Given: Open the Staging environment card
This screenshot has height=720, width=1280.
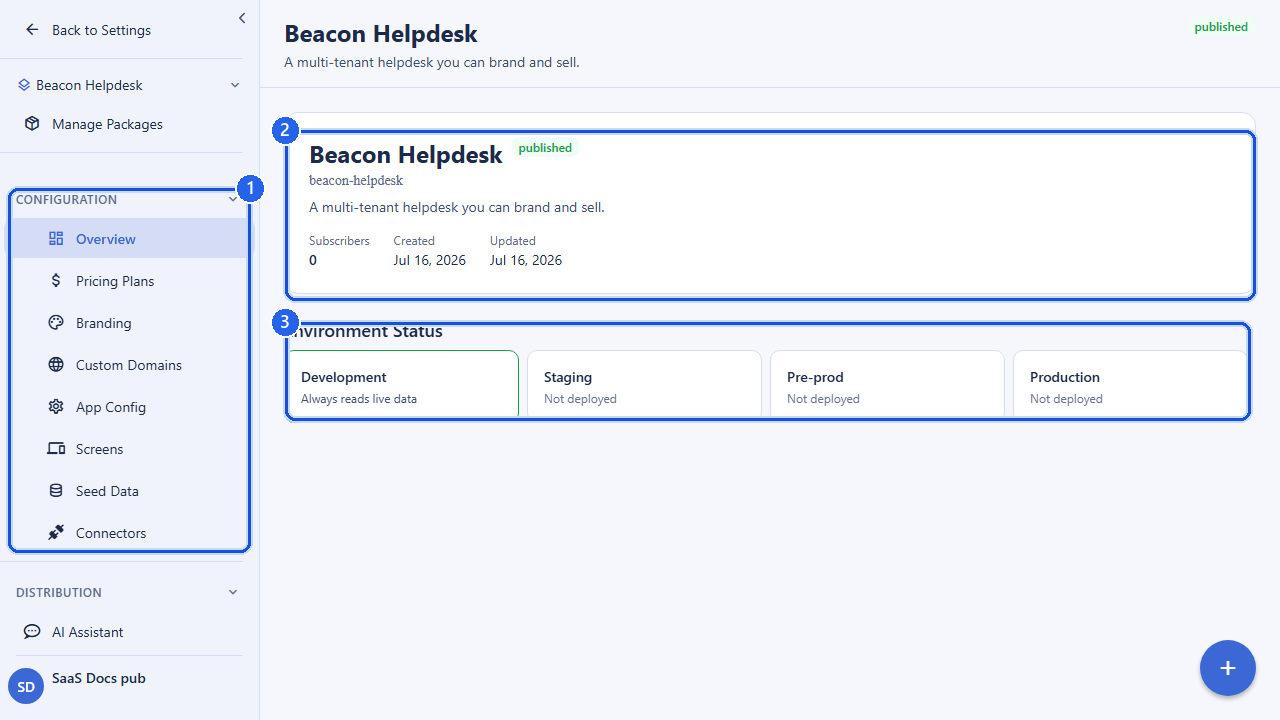Looking at the screenshot, I should point(645,384).
